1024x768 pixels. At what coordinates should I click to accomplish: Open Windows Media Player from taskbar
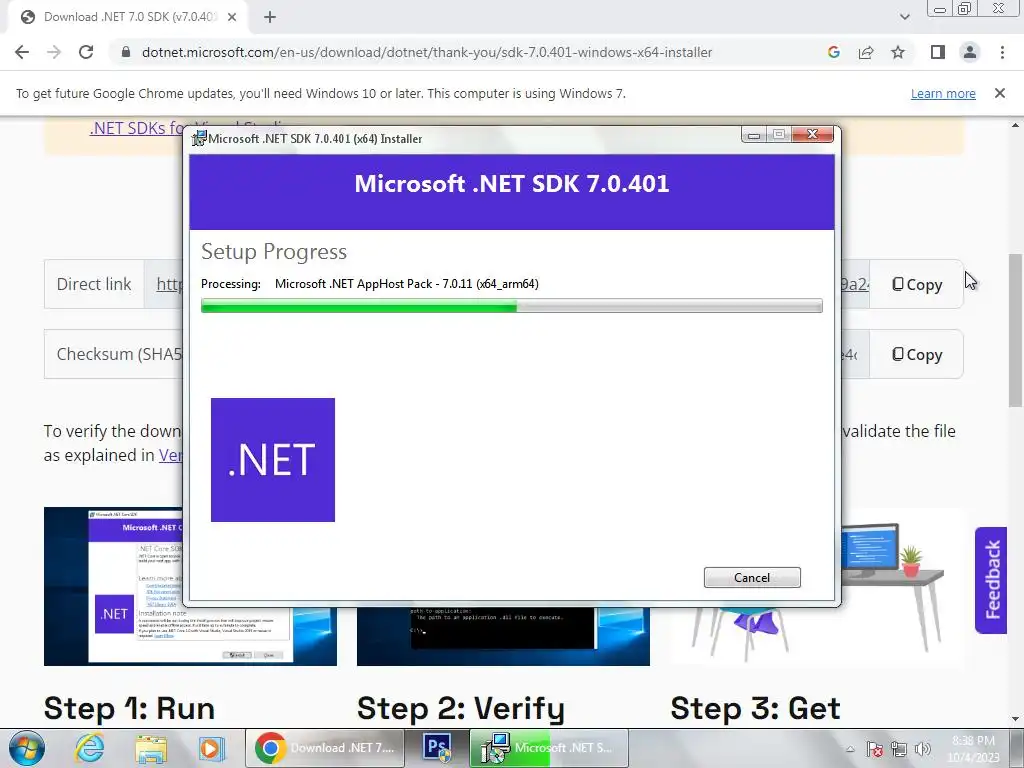click(212, 748)
